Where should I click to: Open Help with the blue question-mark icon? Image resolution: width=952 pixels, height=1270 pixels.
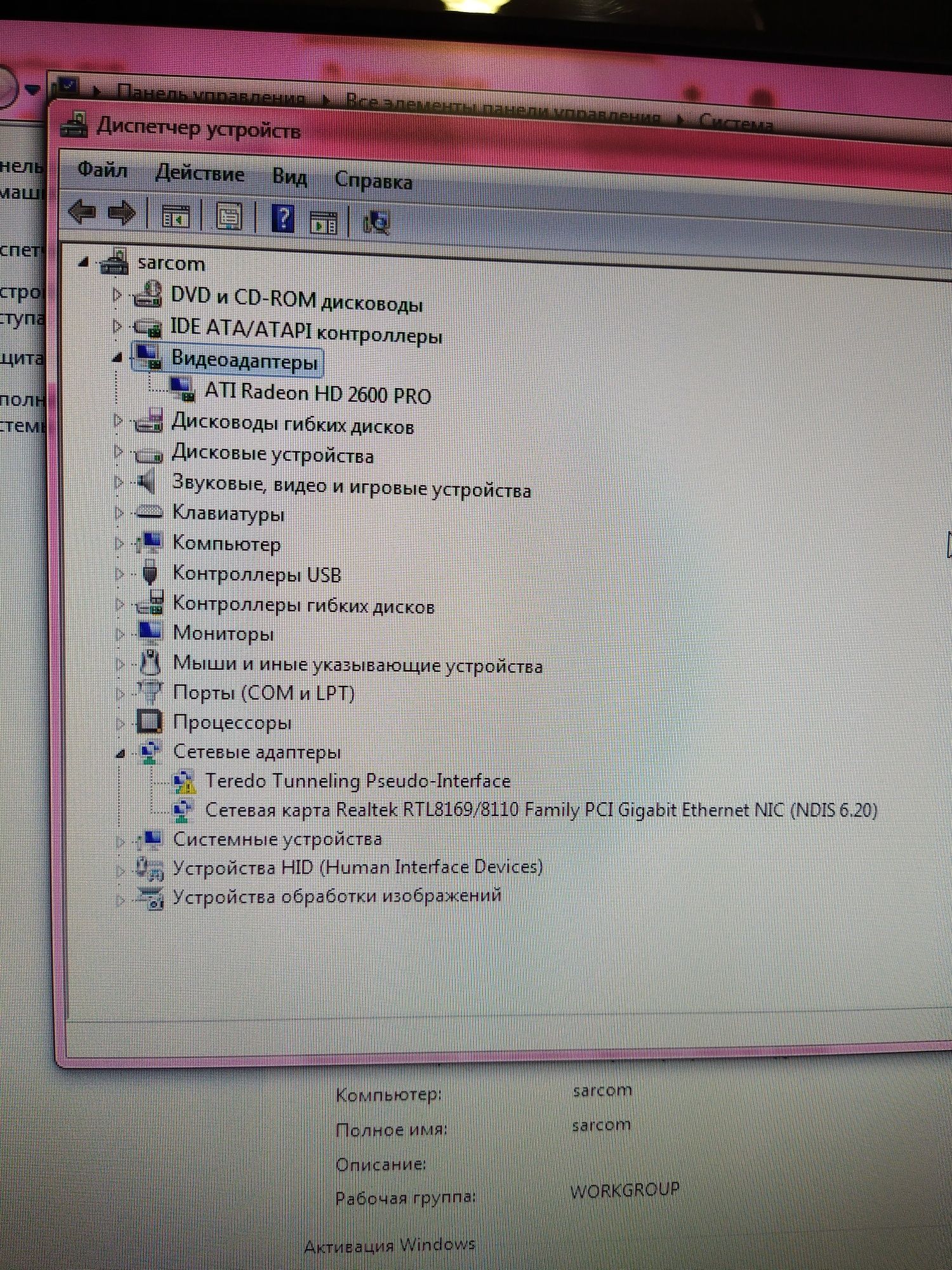[x=282, y=219]
